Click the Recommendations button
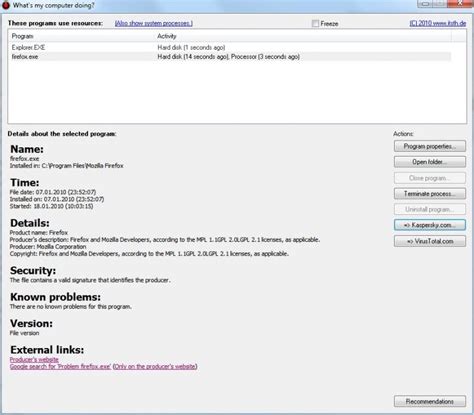This screenshot has width=474, height=415. (x=430, y=401)
